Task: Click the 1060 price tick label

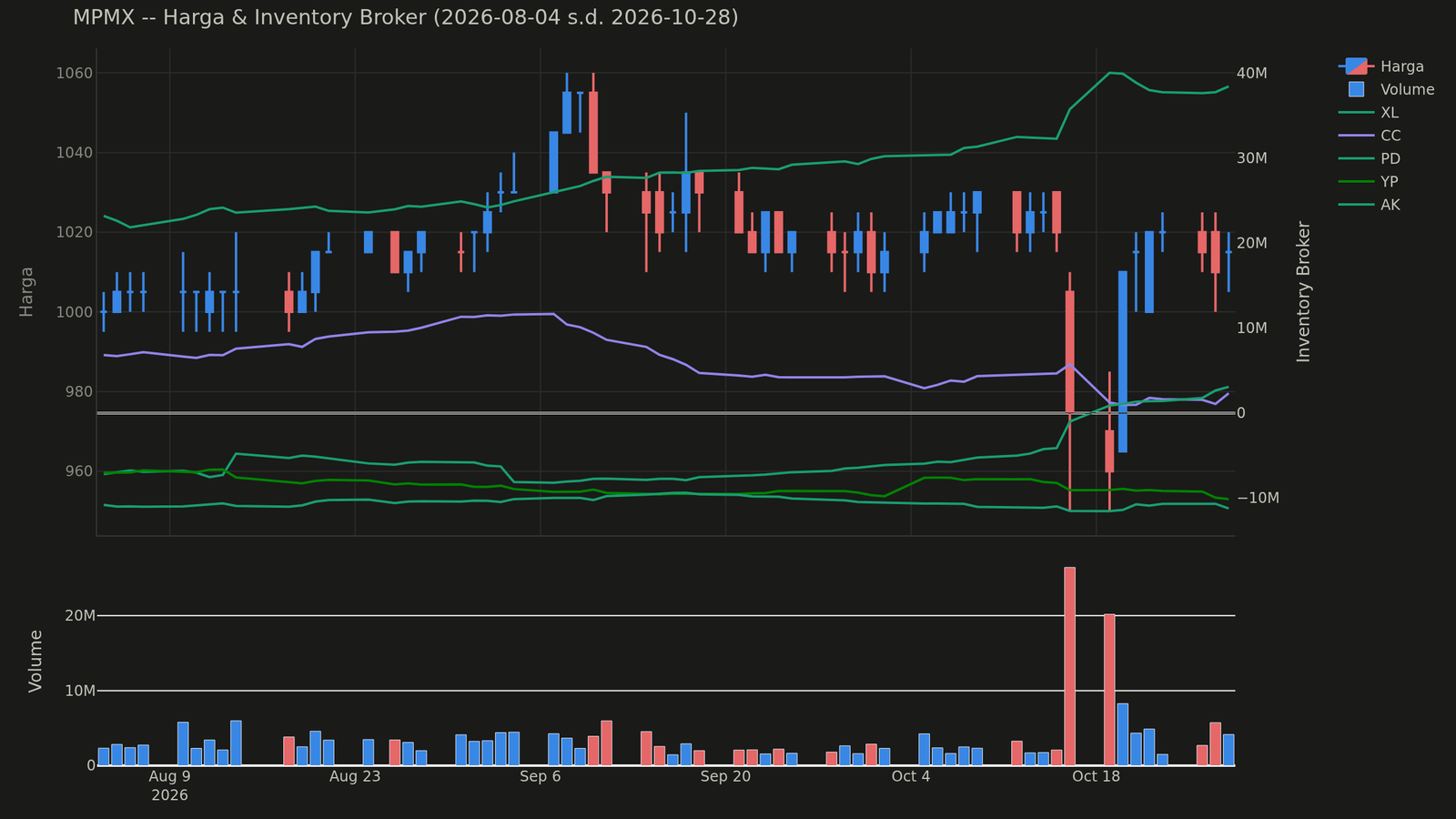Action: [x=75, y=73]
